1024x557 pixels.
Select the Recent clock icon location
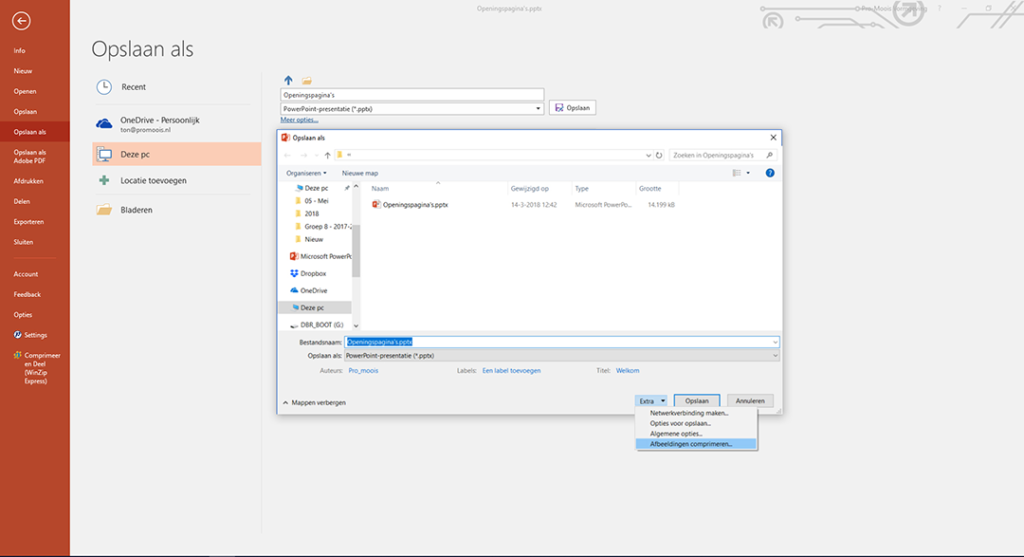click(x=104, y=87)
